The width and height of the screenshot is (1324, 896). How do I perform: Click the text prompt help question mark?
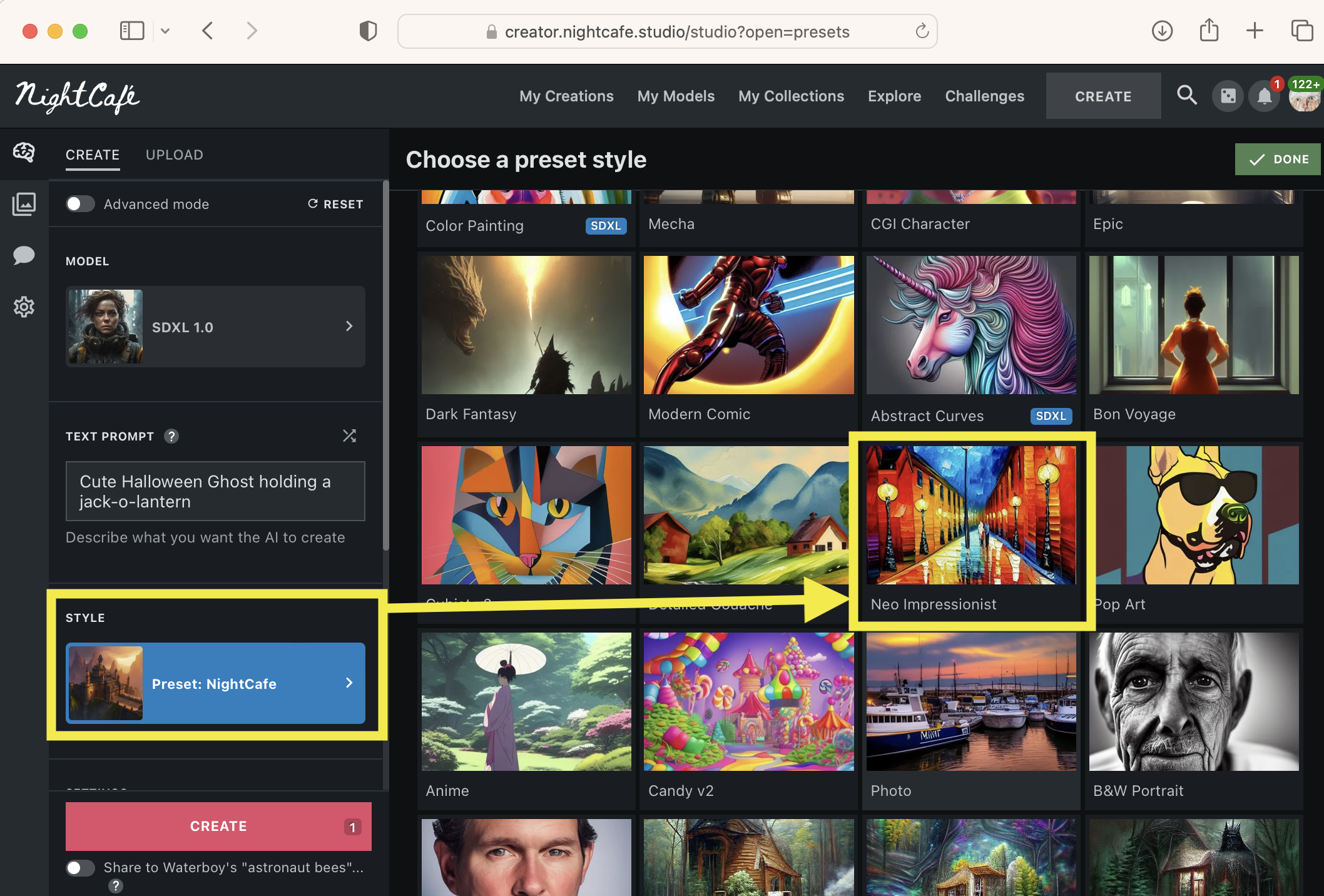171,436
